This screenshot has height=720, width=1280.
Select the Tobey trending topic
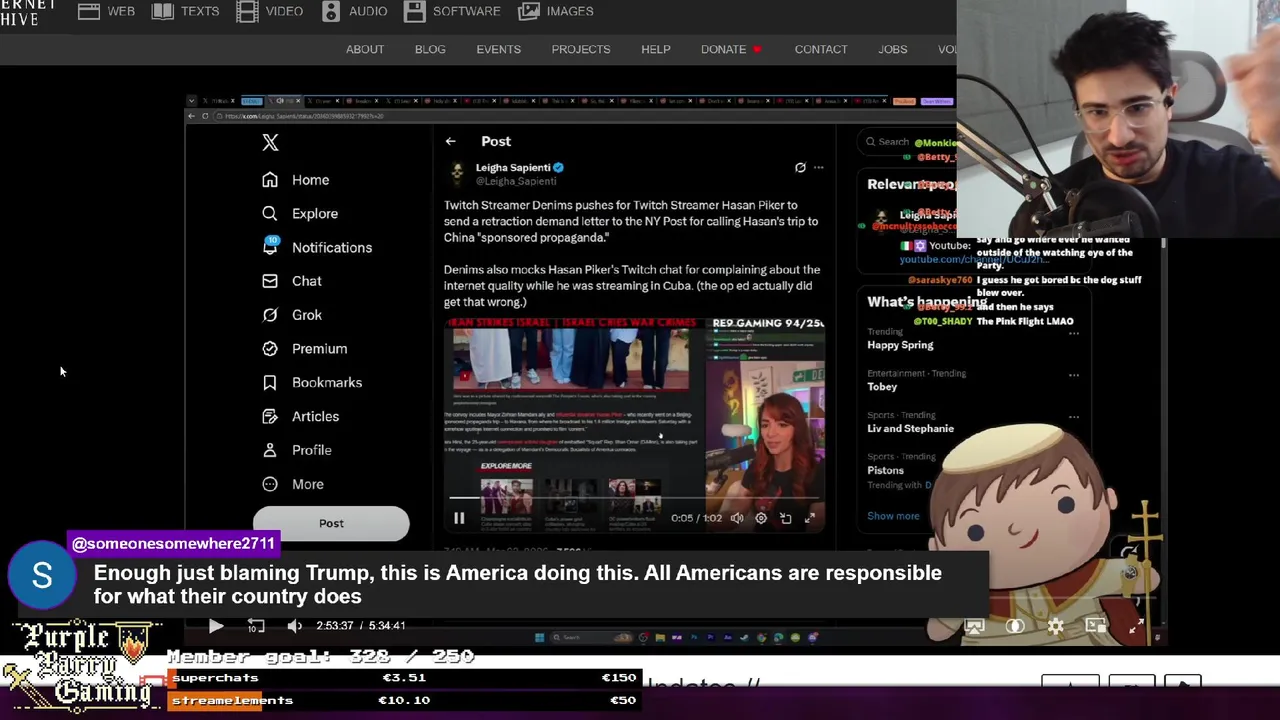click(882, 387)
